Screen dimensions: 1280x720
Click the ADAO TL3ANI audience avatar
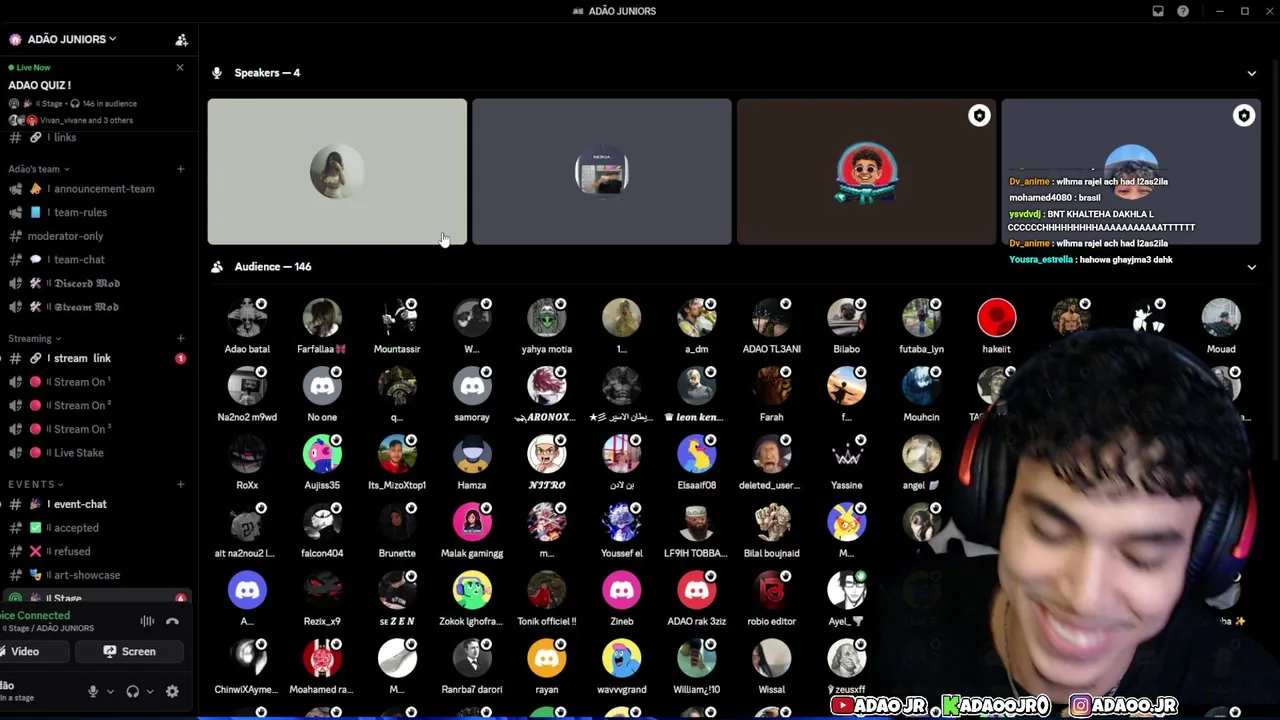772,319
